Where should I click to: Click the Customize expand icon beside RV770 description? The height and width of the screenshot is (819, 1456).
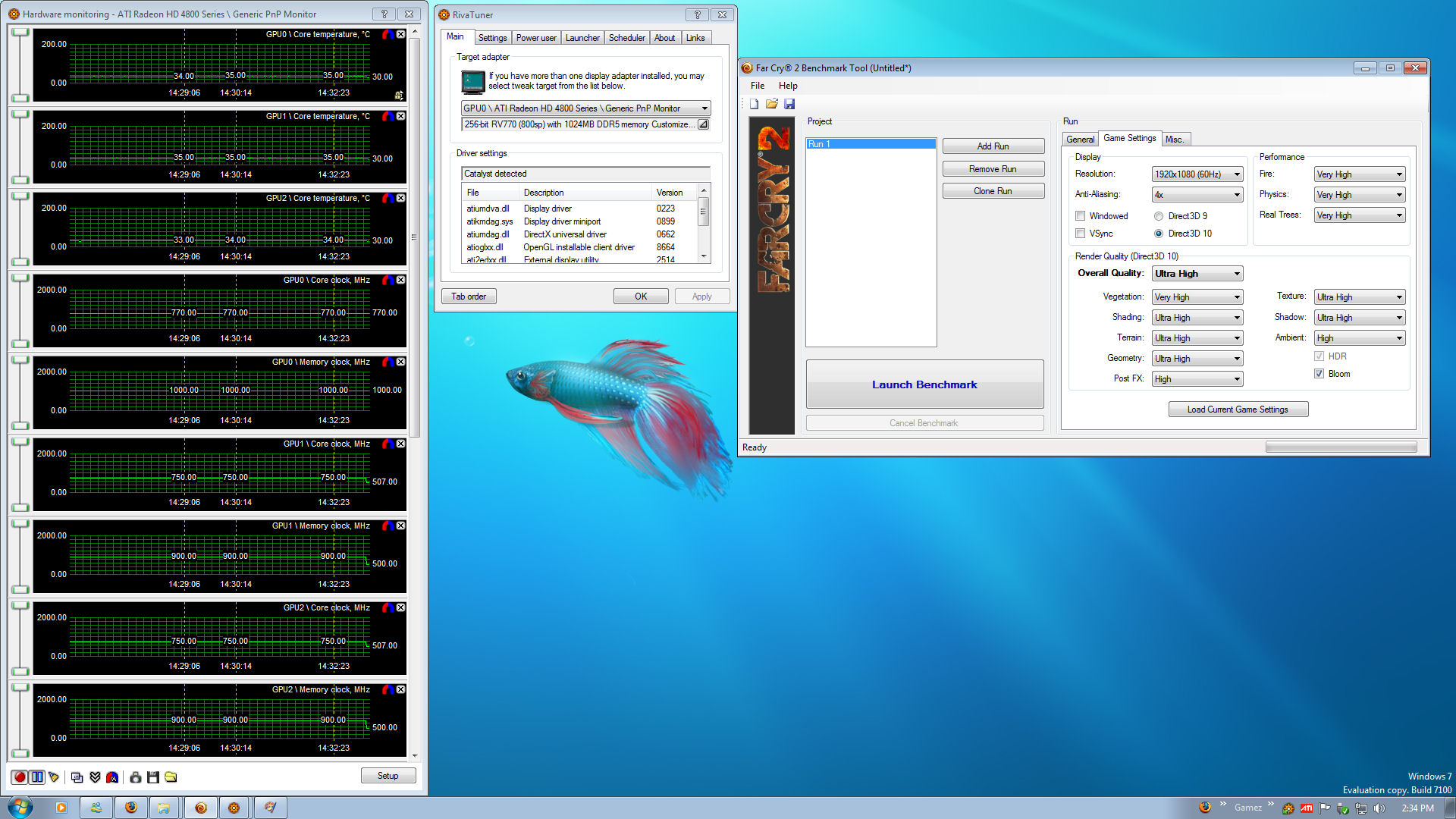coord(703,124)
